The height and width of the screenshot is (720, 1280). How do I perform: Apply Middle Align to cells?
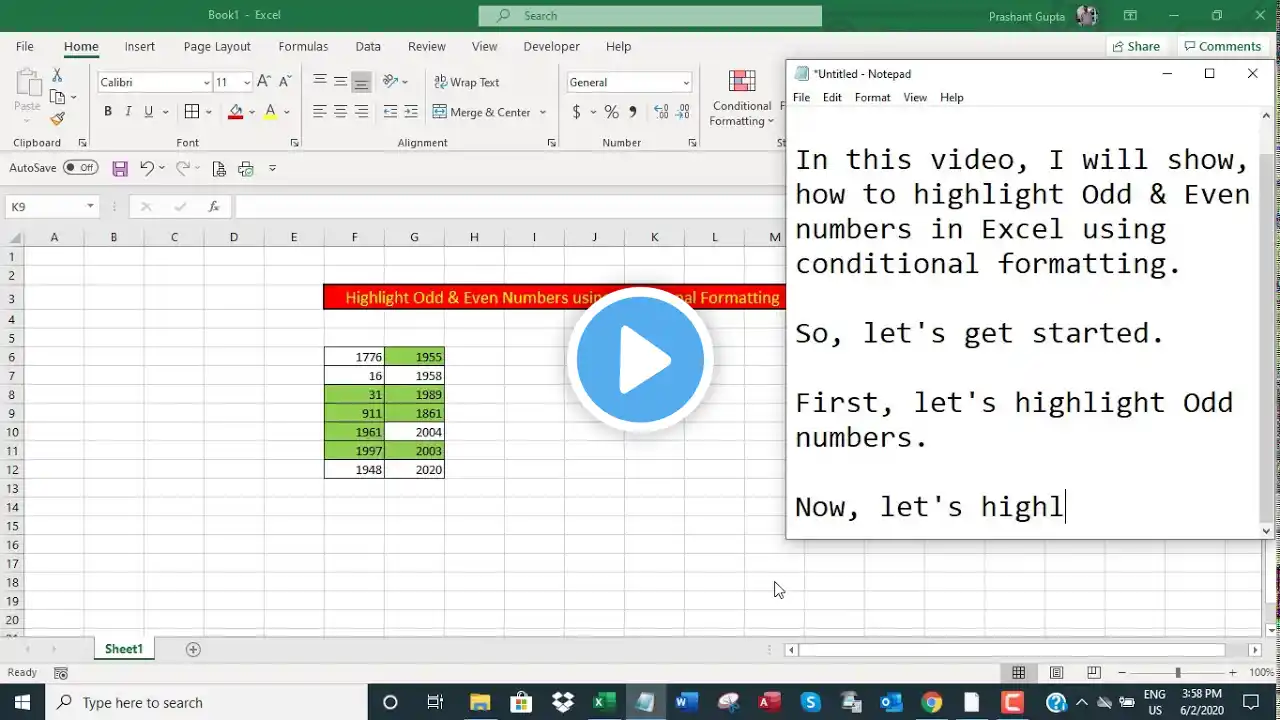pos(341,82)
